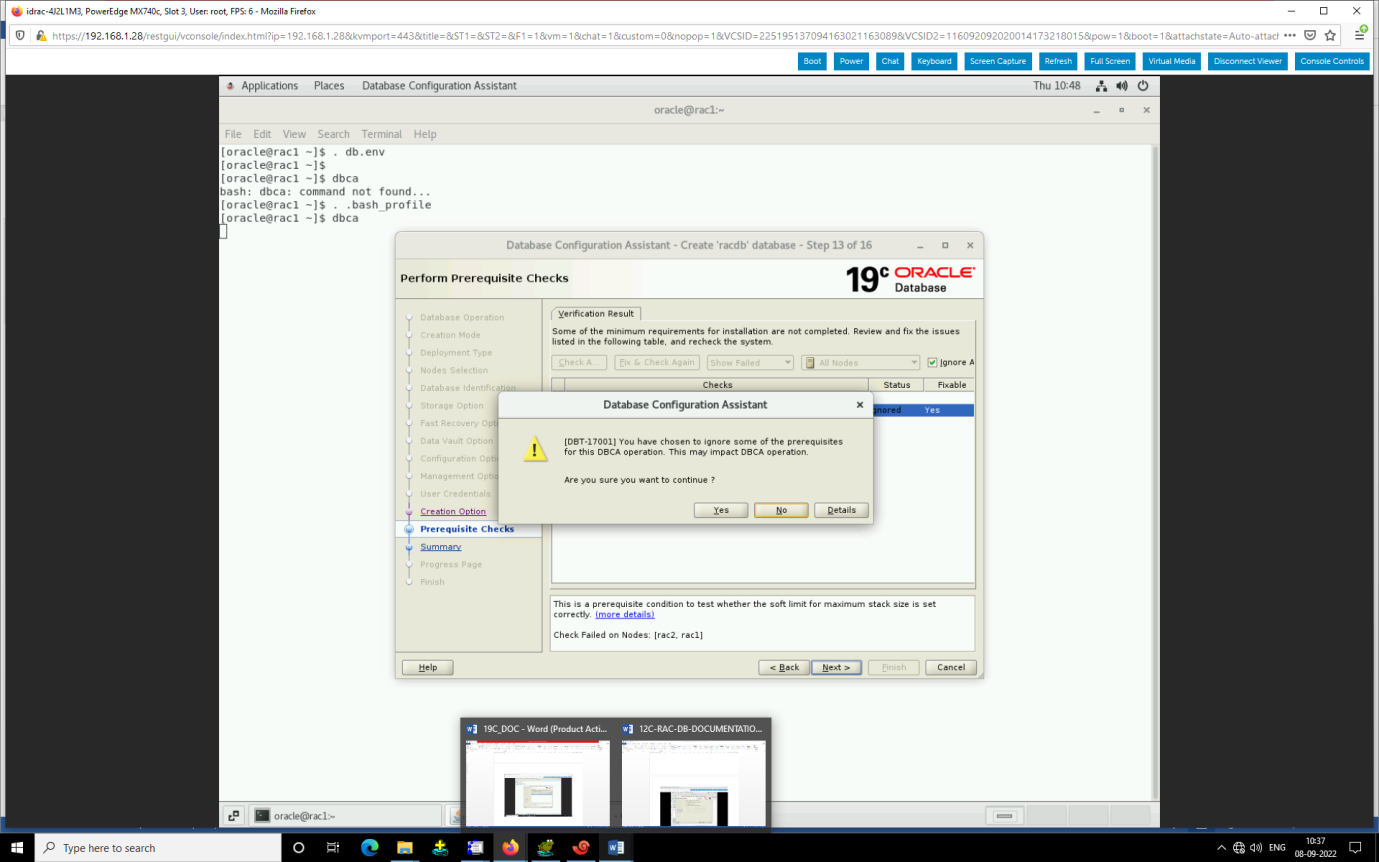The image size is (1379, 862).
Task: Click iDRAC Screen Capture button
Action: (x=998, y=61)
